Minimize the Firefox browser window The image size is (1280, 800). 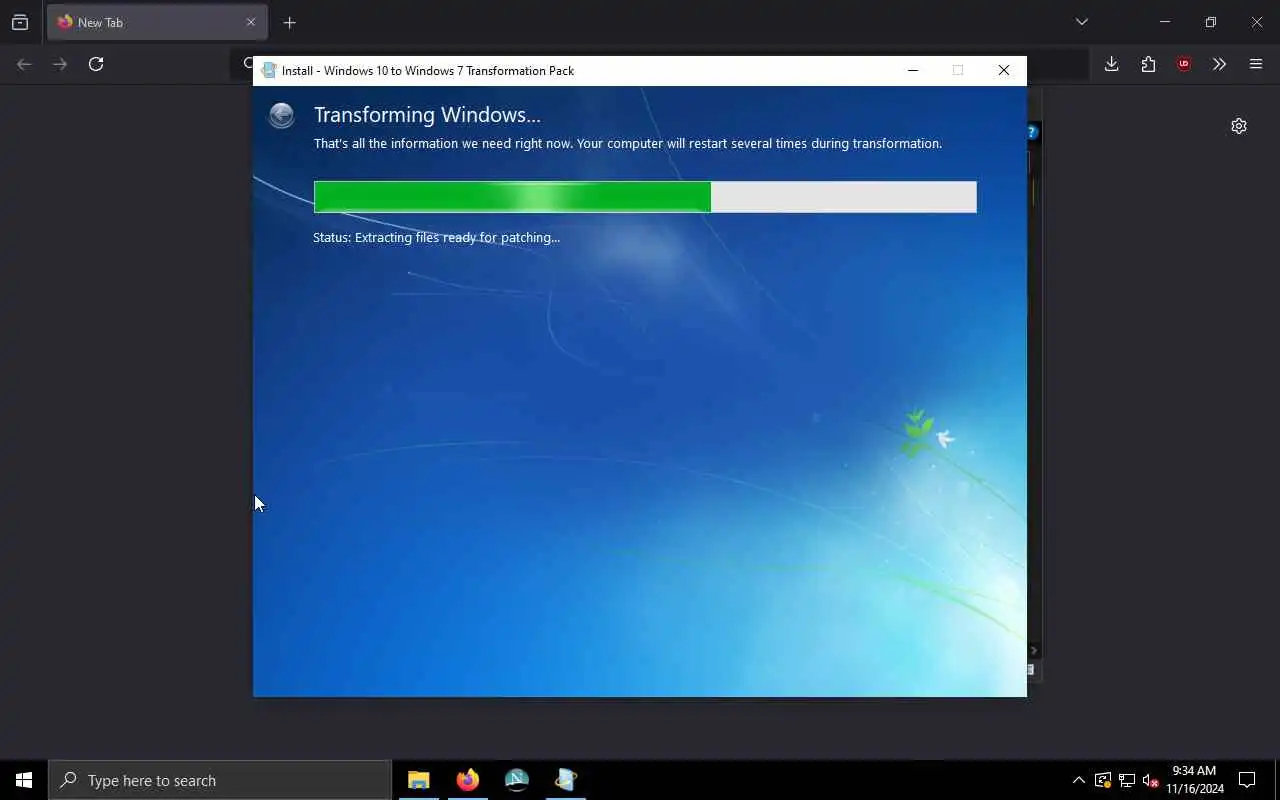(x=1164, y=22)
